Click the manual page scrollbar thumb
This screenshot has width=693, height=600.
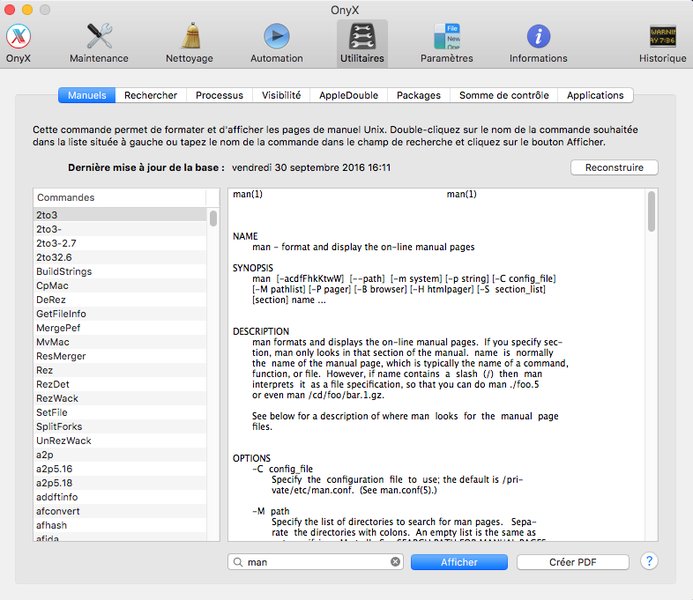[x=651, y=211]
